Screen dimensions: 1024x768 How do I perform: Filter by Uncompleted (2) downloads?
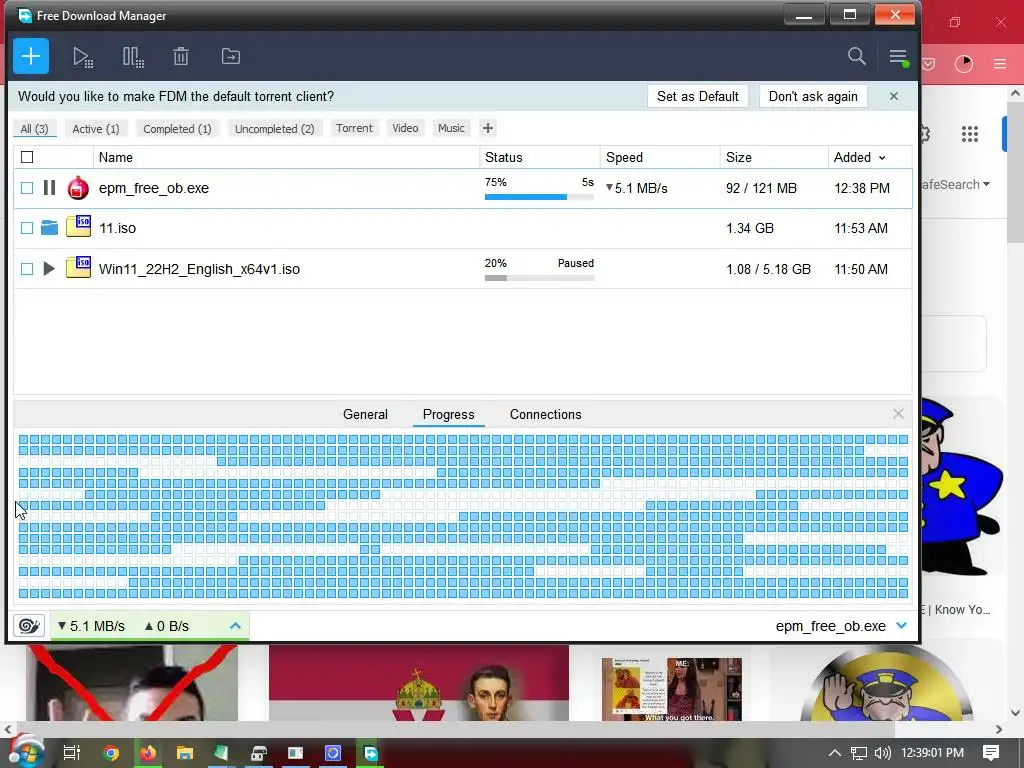[274, 129]
